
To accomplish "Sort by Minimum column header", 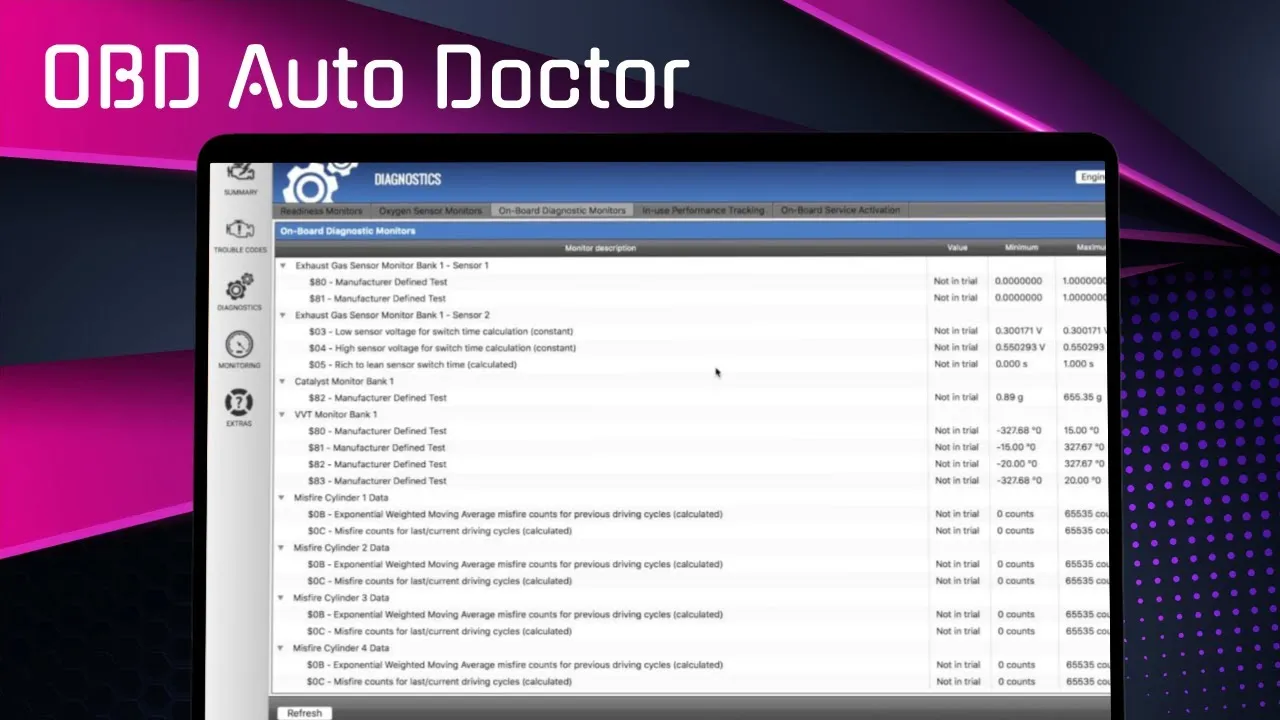I will tap(1021, 248).
